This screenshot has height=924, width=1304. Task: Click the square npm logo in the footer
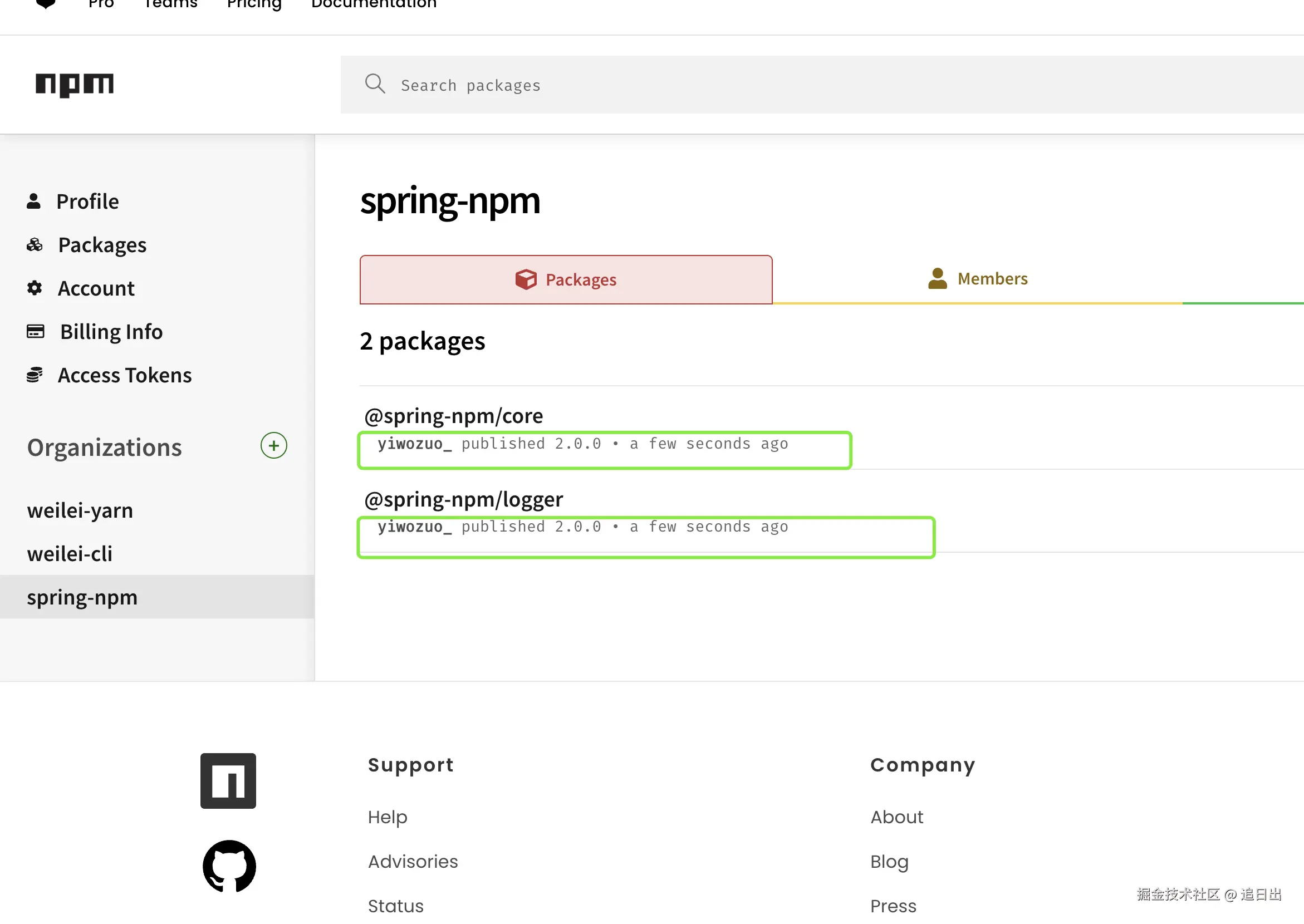[x=228, y=781]
